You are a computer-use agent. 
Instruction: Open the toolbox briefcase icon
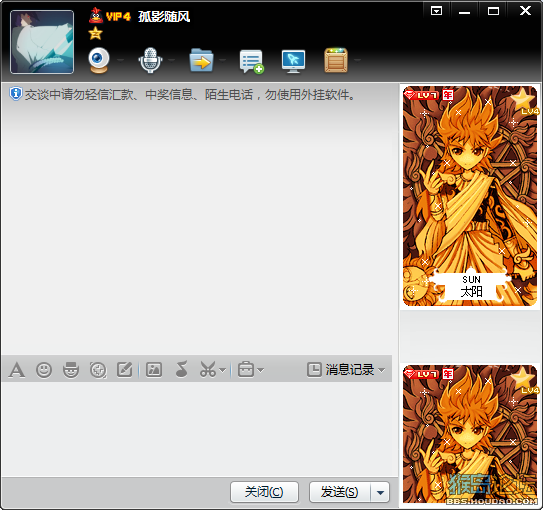(246, 369)
